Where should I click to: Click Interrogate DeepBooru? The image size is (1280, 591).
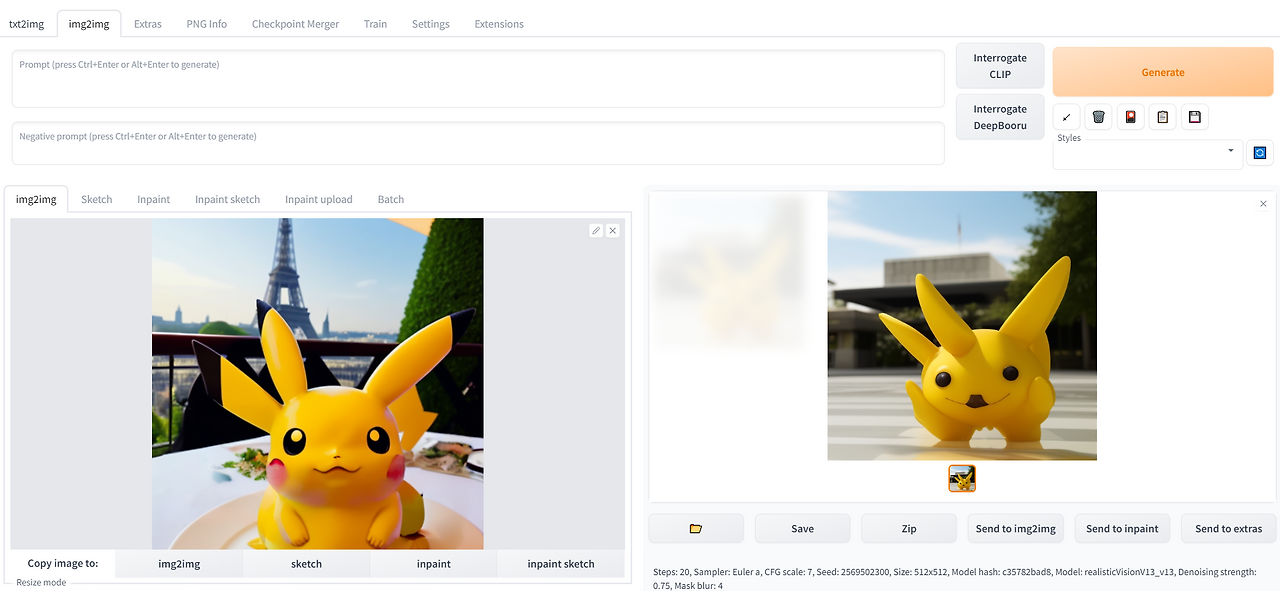[1000, 117]
